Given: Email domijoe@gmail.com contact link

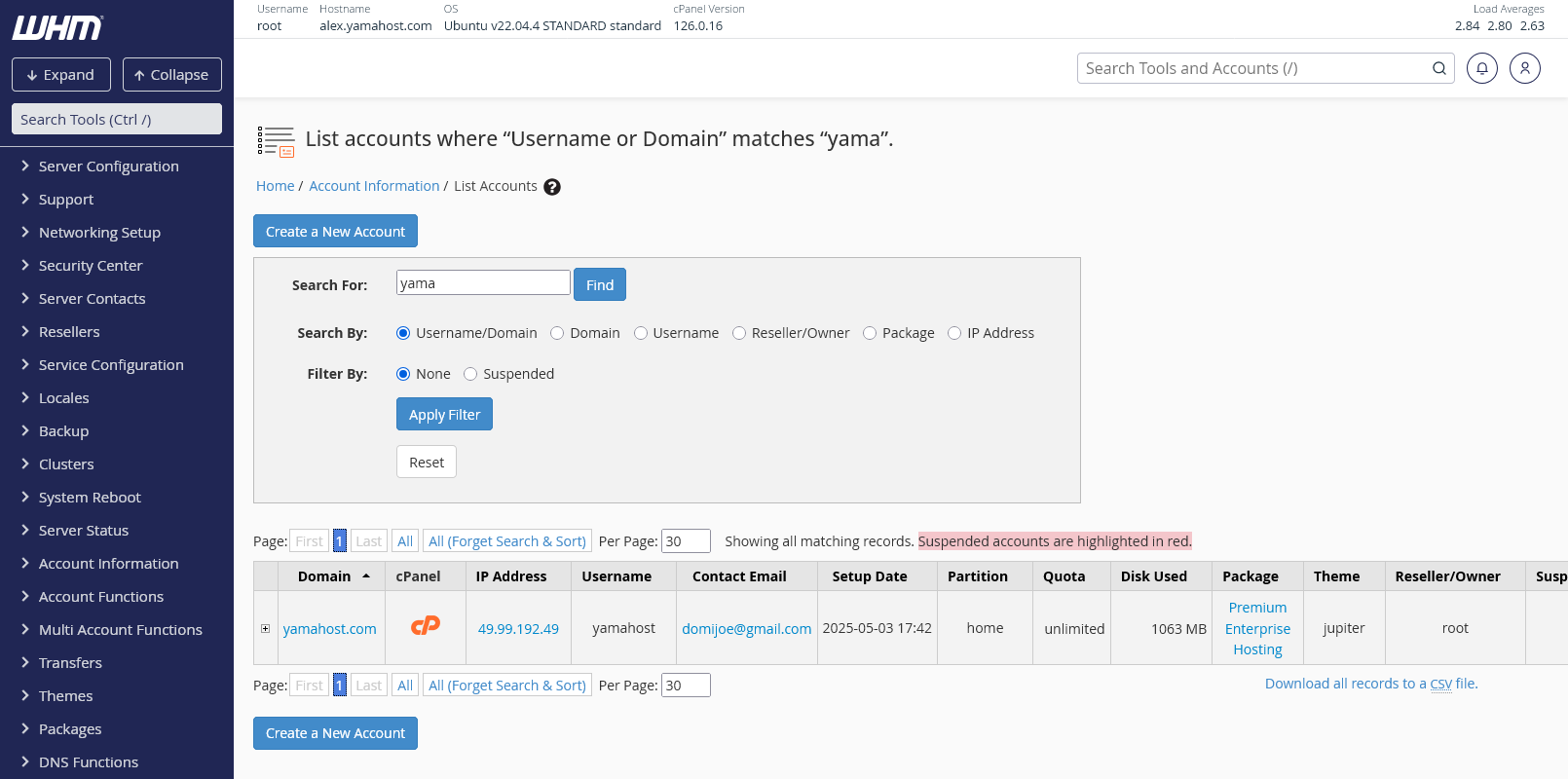Looking at the screenshot, I should [746, 629].
